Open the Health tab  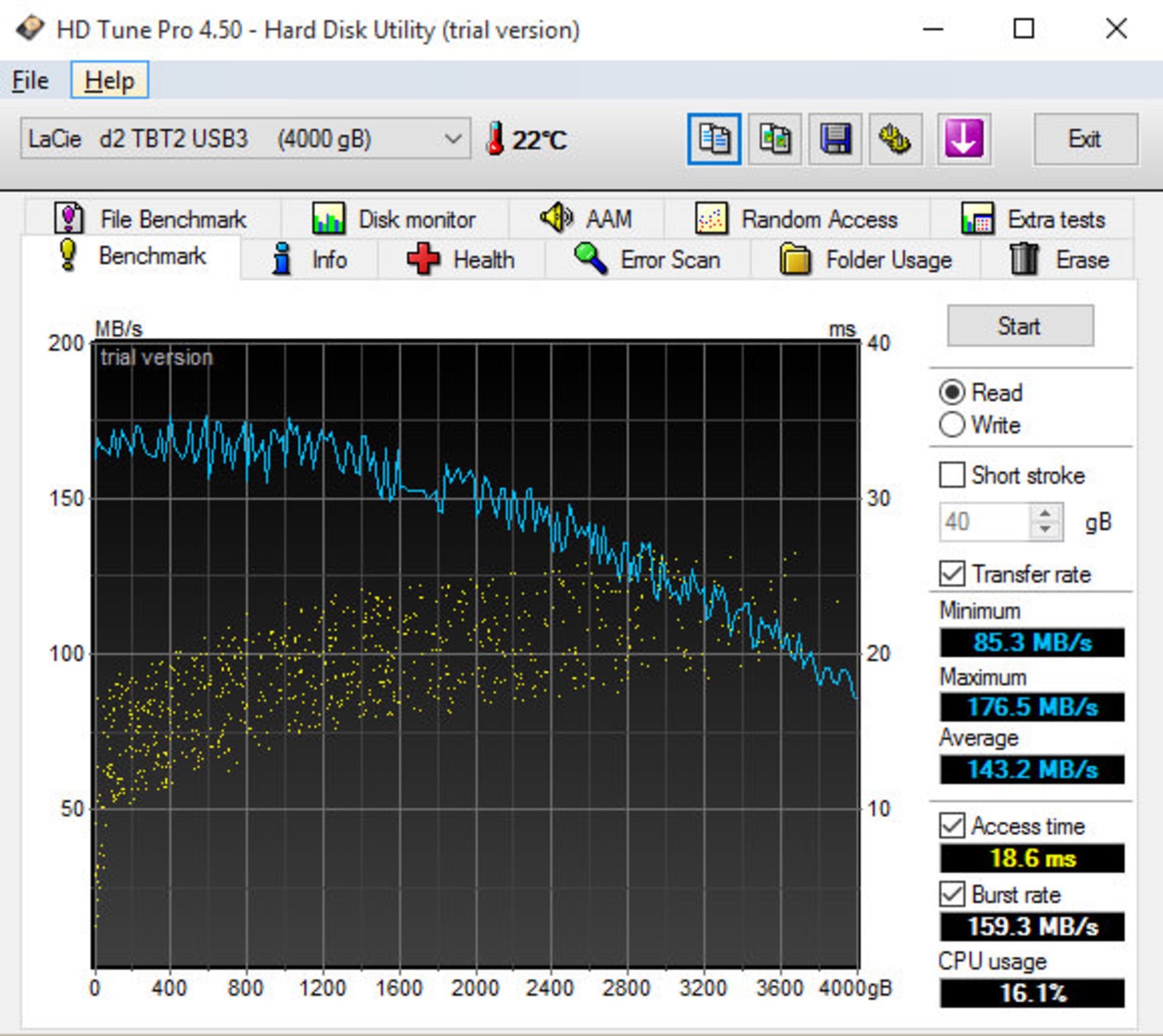[483, 259]
